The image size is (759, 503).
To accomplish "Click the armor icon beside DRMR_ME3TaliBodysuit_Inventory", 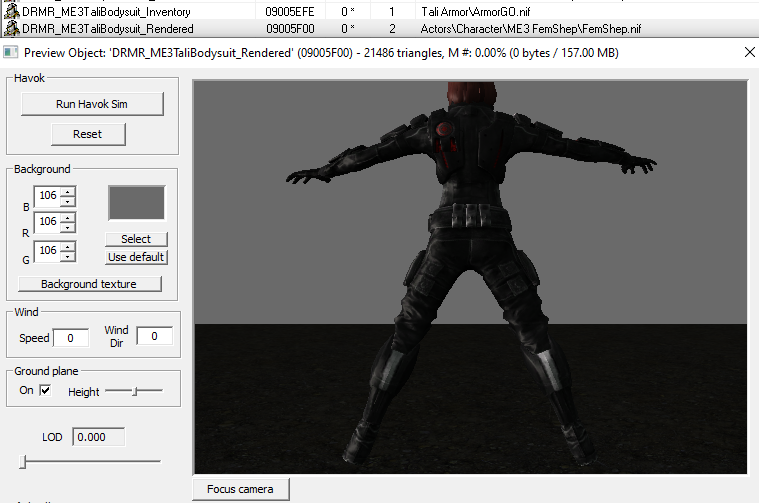I will 11,11.
